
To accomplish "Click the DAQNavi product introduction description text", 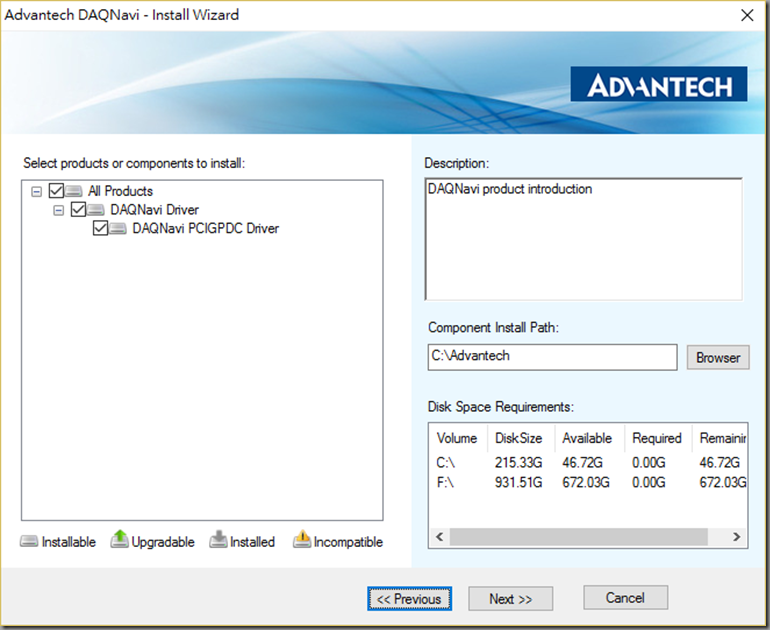I will click(510, 189).
